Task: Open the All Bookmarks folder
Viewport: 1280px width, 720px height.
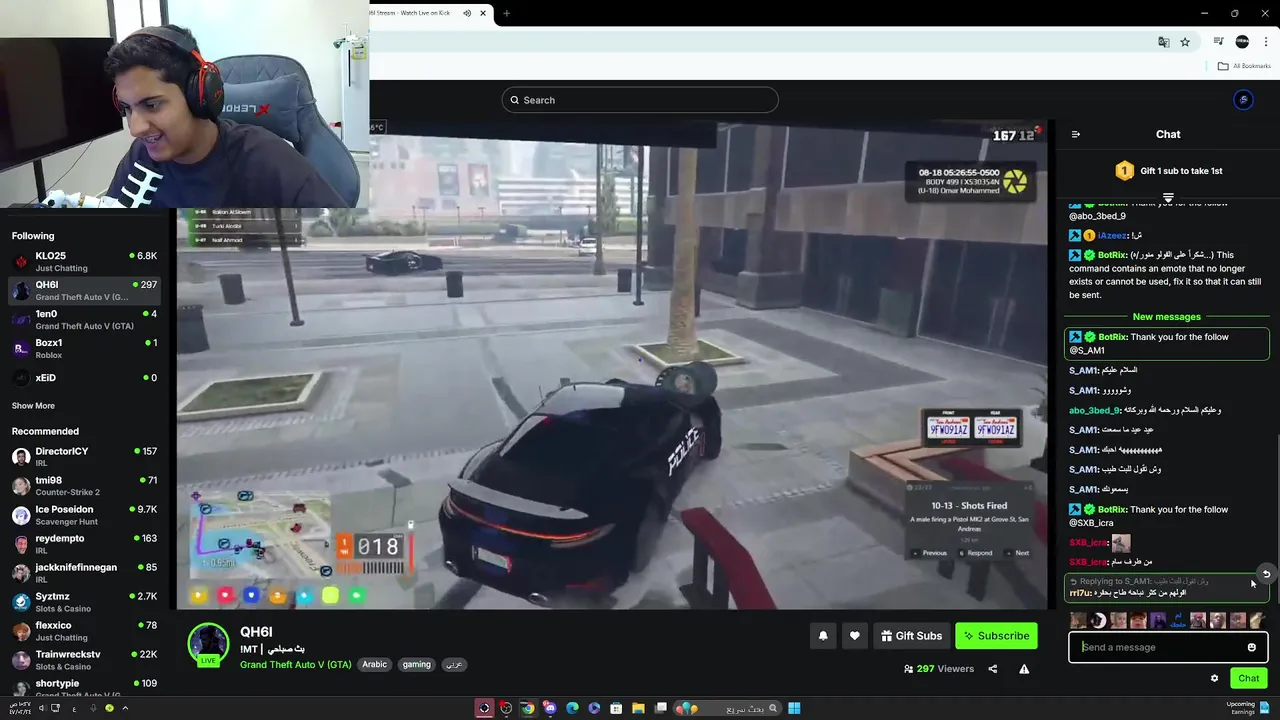Action: tap(1244, 66)
